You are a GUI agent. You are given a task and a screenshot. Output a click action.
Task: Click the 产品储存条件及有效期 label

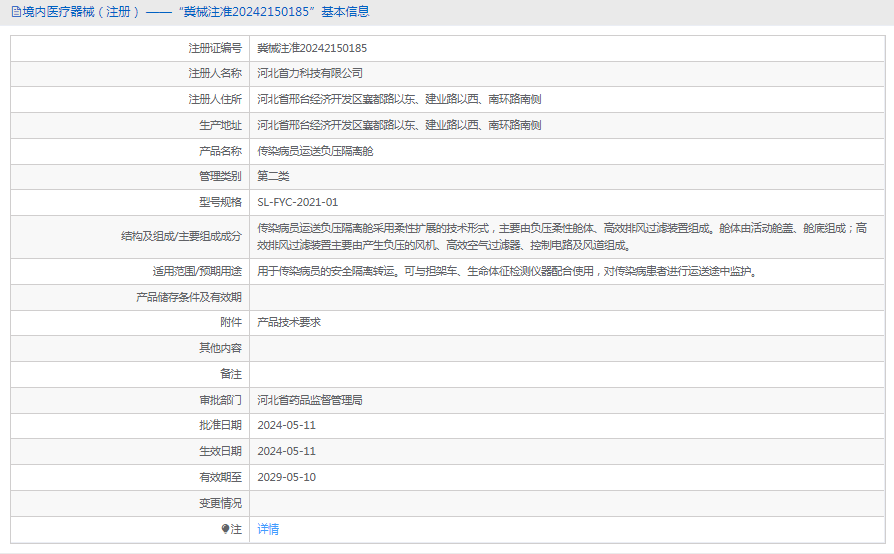pyautogui.click(x=189, y=297)
